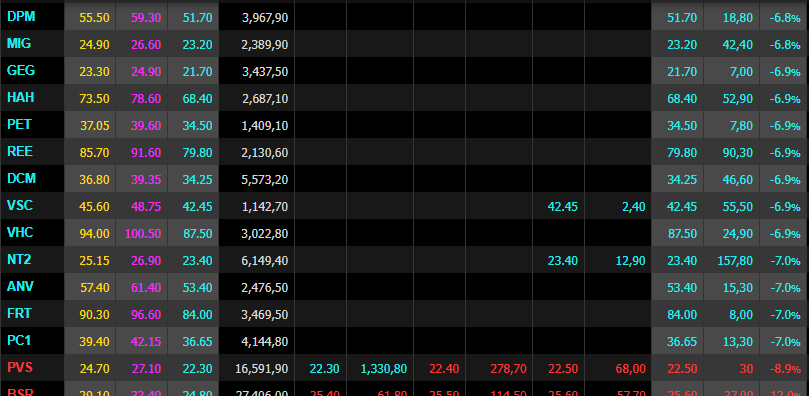Choose the VSC ticker symbol

(20, 206)
